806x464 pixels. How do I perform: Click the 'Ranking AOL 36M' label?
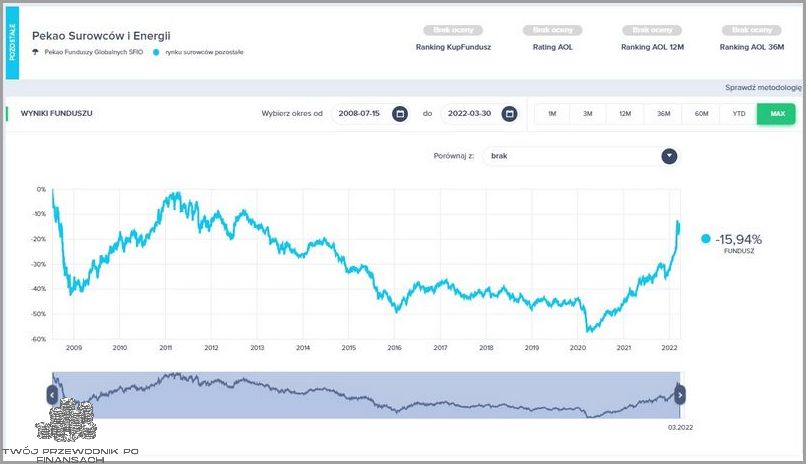point(752,47)
